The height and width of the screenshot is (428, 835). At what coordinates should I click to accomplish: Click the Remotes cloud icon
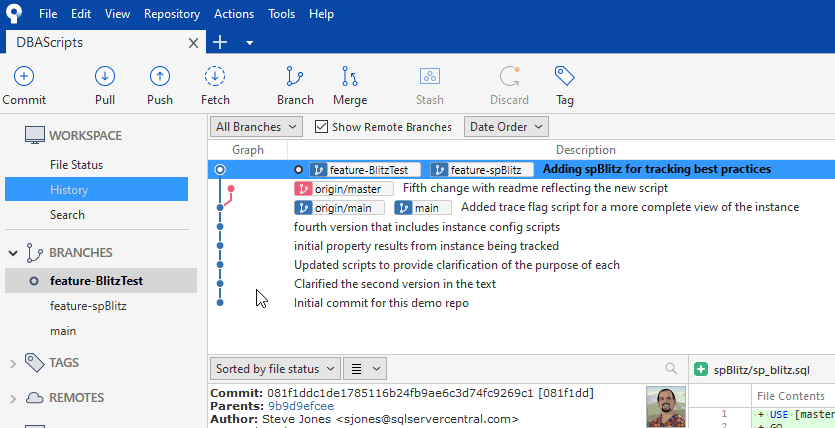pos(35,398)
